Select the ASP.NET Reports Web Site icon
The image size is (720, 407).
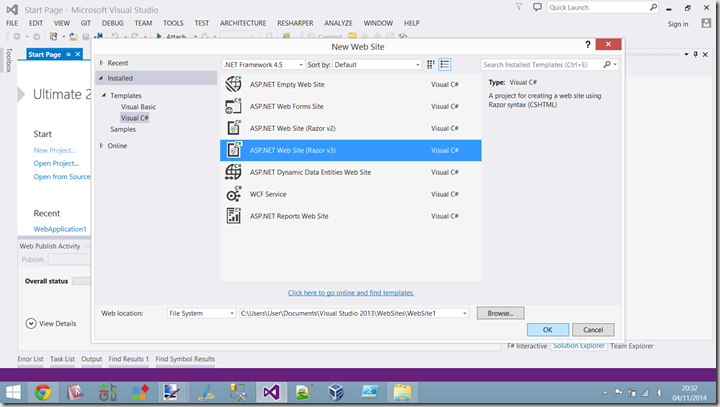pos(233,216)
